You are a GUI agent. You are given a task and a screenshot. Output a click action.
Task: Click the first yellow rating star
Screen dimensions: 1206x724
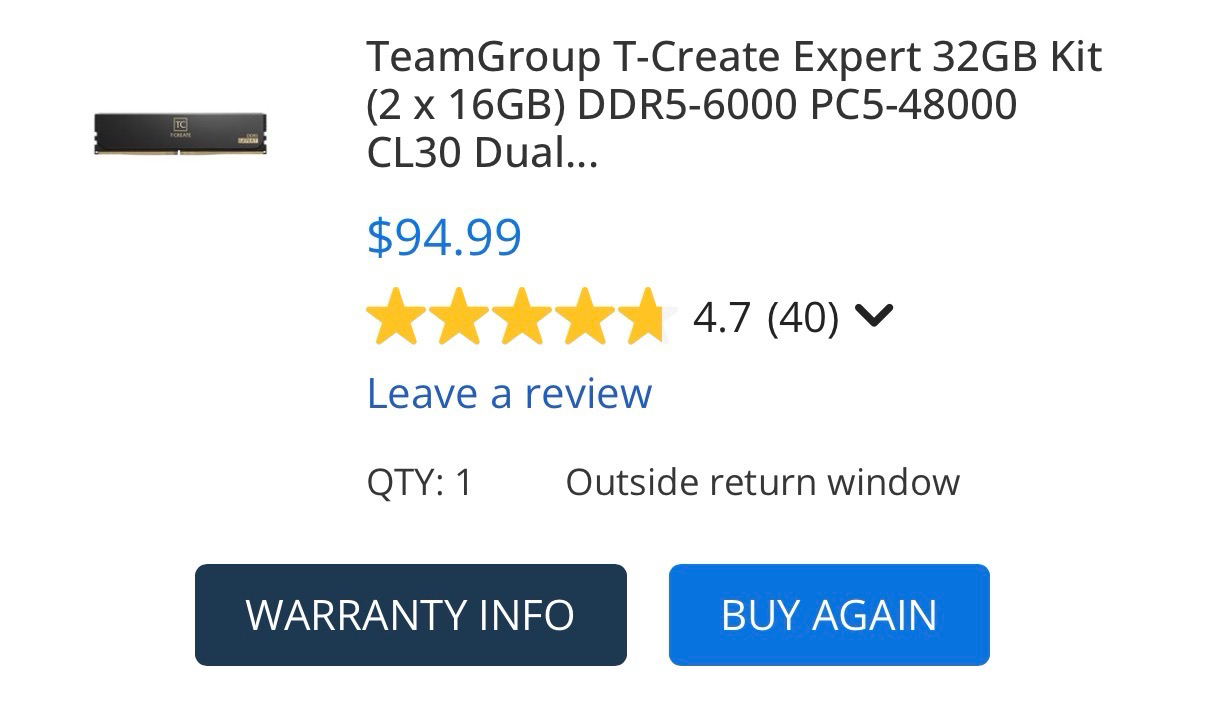[396, 317]
